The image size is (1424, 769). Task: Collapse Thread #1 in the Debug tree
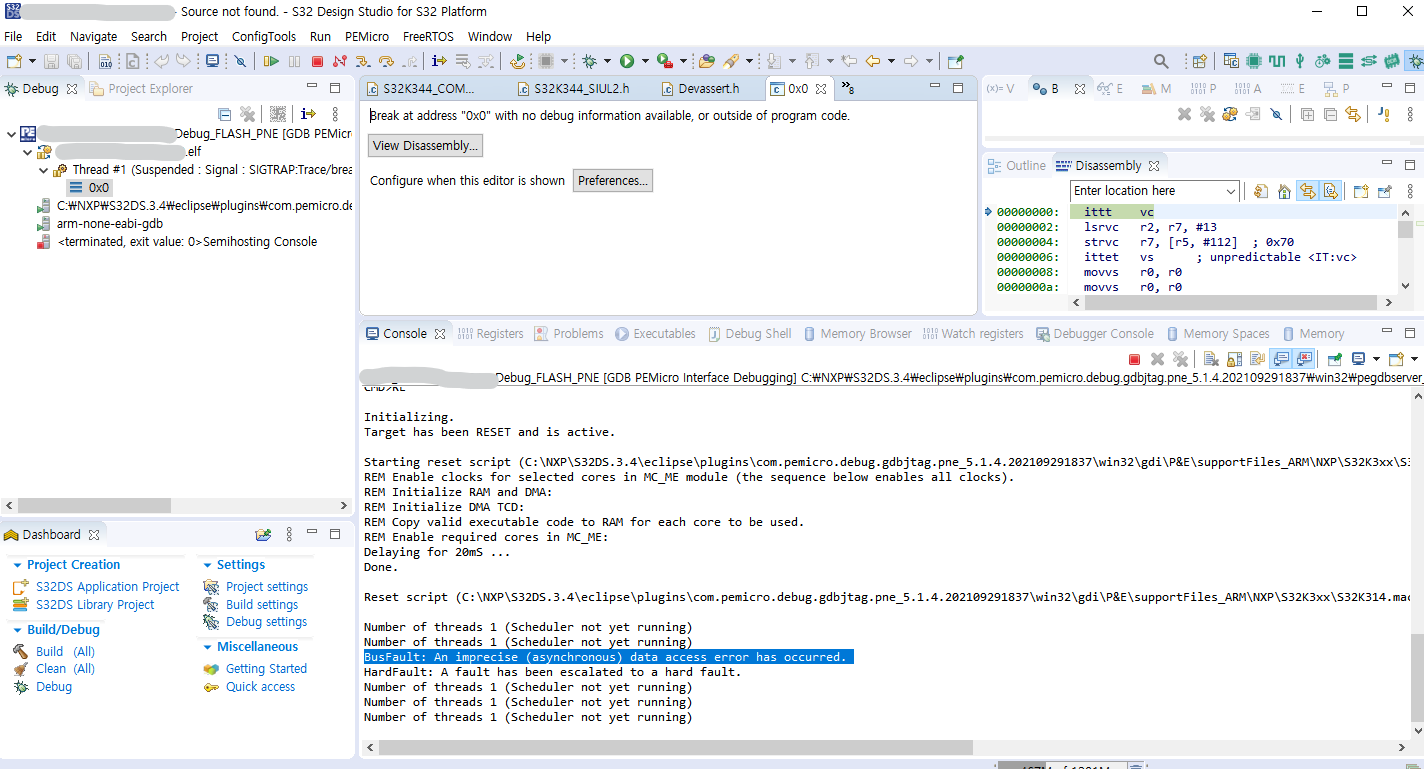(43, 168)
